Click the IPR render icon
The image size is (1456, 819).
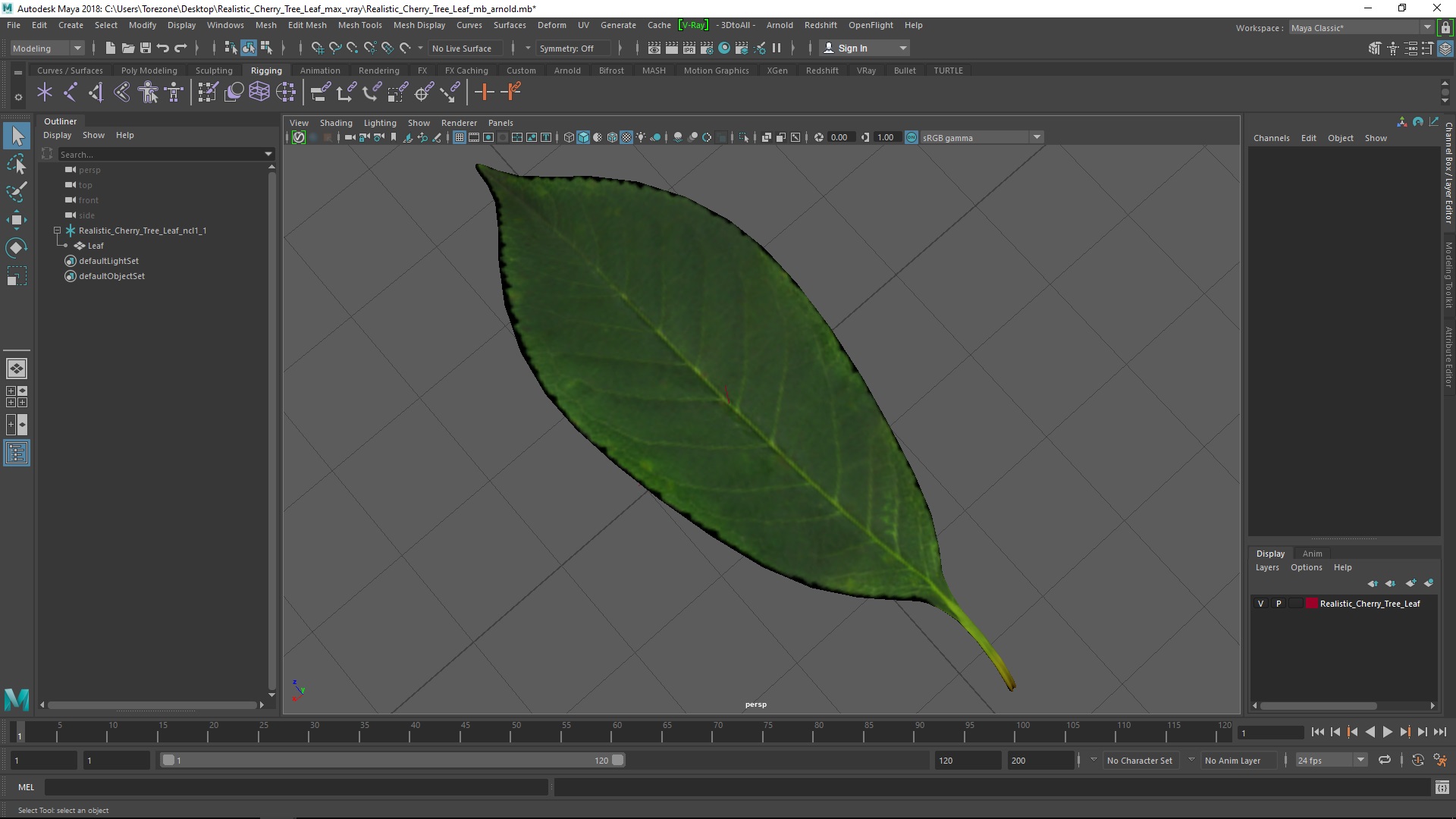point(689,48)
